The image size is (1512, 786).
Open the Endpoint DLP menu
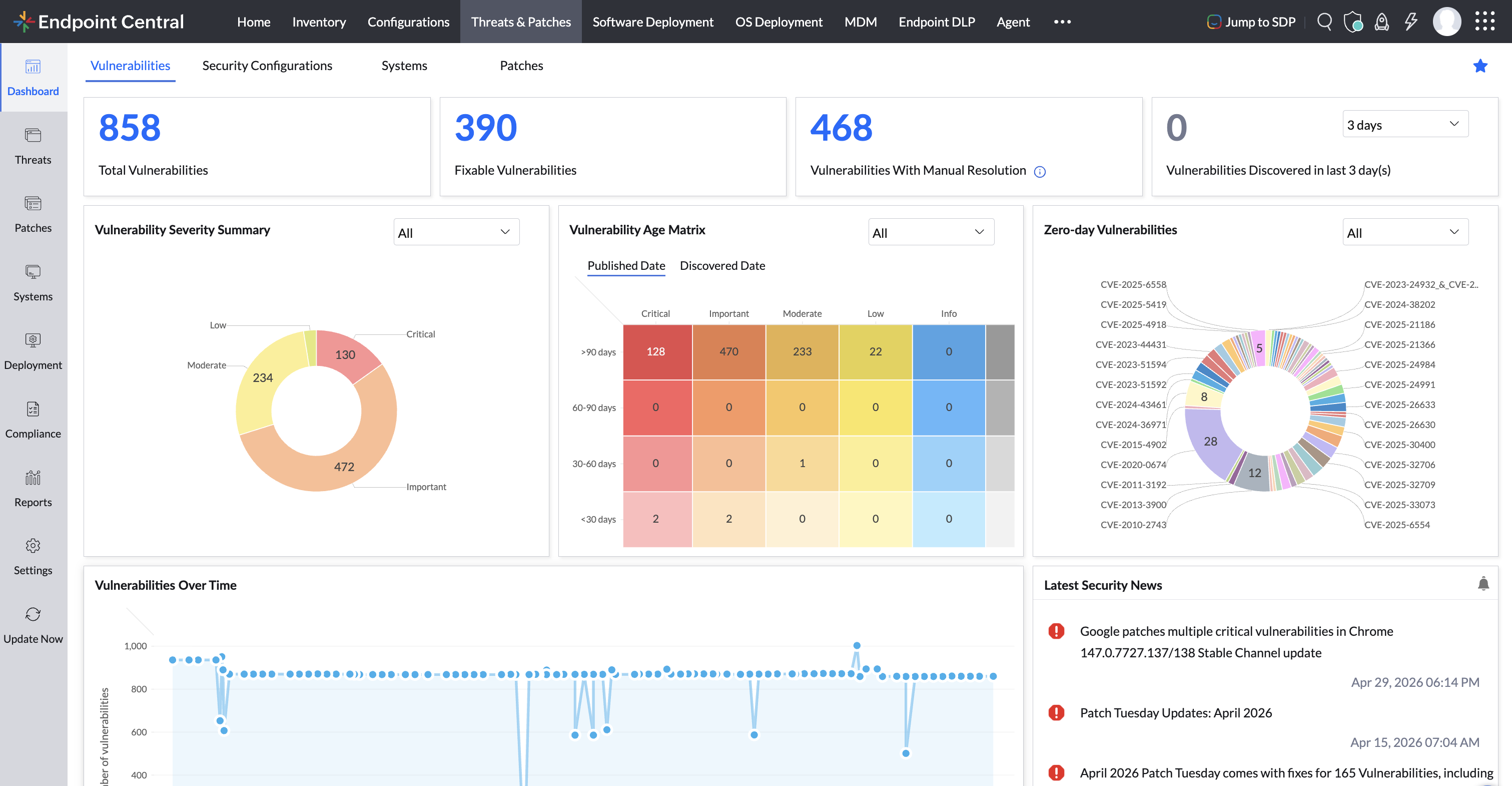[936, 22]
